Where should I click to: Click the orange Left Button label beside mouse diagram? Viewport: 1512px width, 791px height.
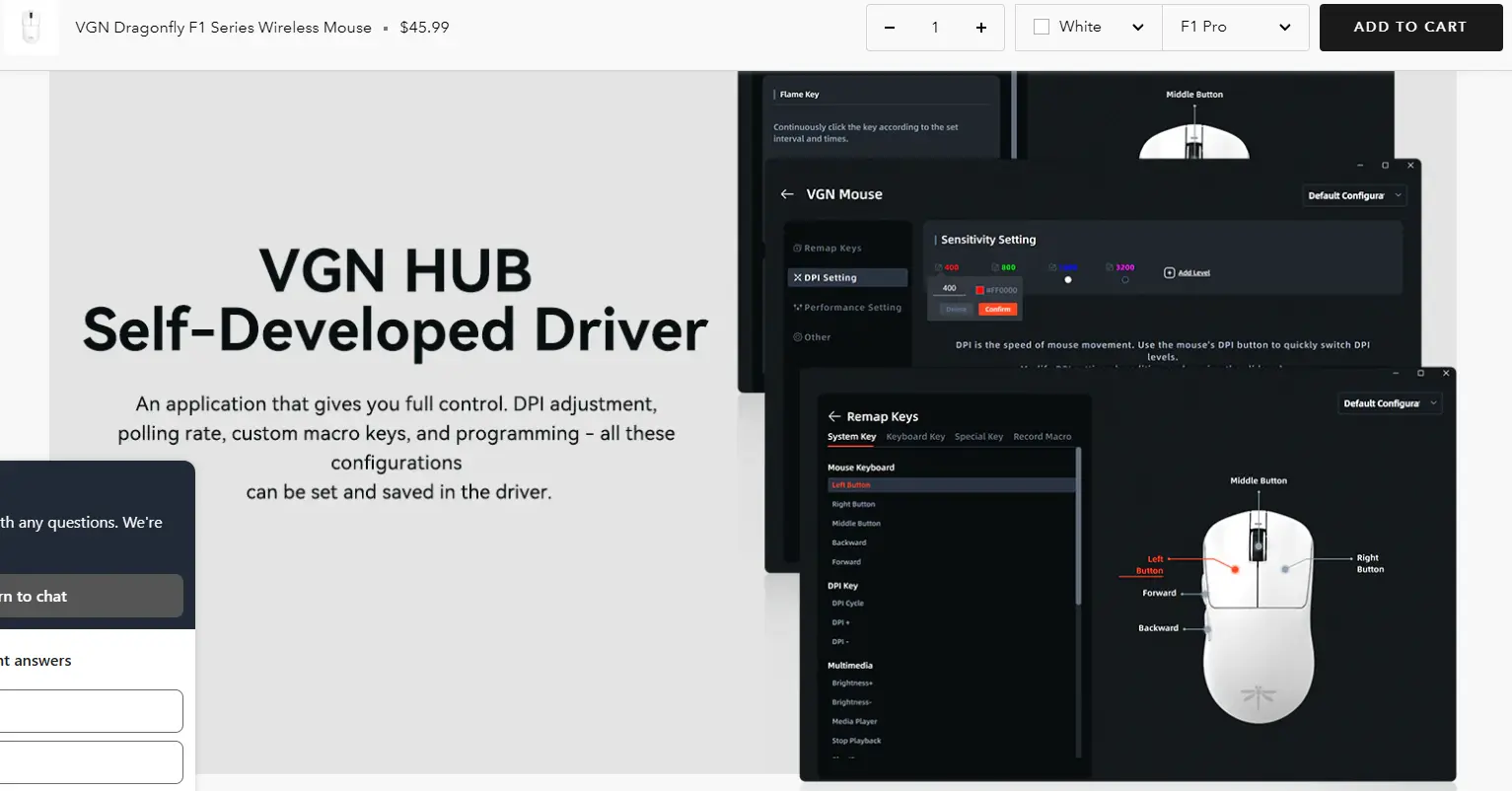1149,565
